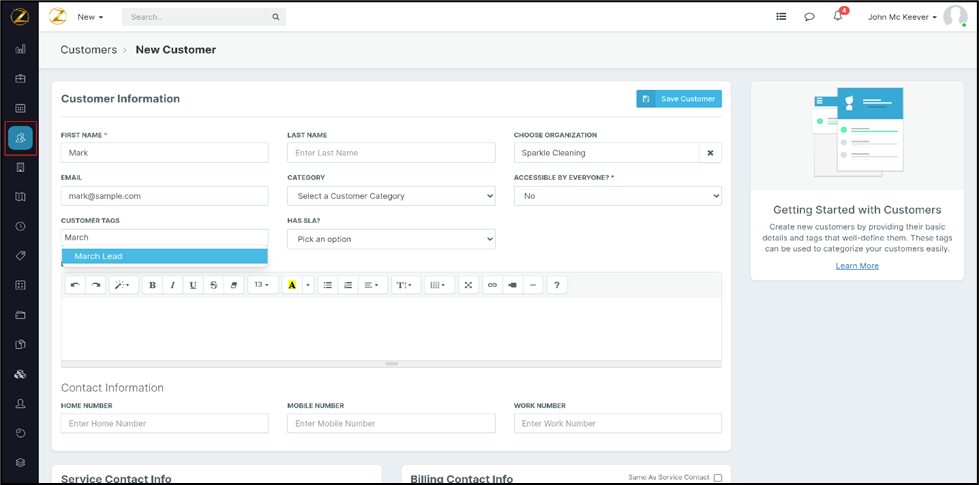Expand the Category dropdown
979x485 pixels.
pos(391,196)
